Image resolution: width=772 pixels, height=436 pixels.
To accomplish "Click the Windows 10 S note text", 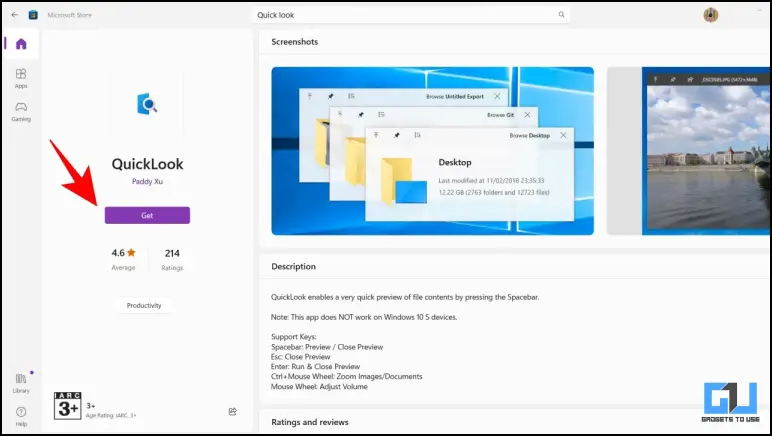I will pyautogui.click(x=364, y=317).
